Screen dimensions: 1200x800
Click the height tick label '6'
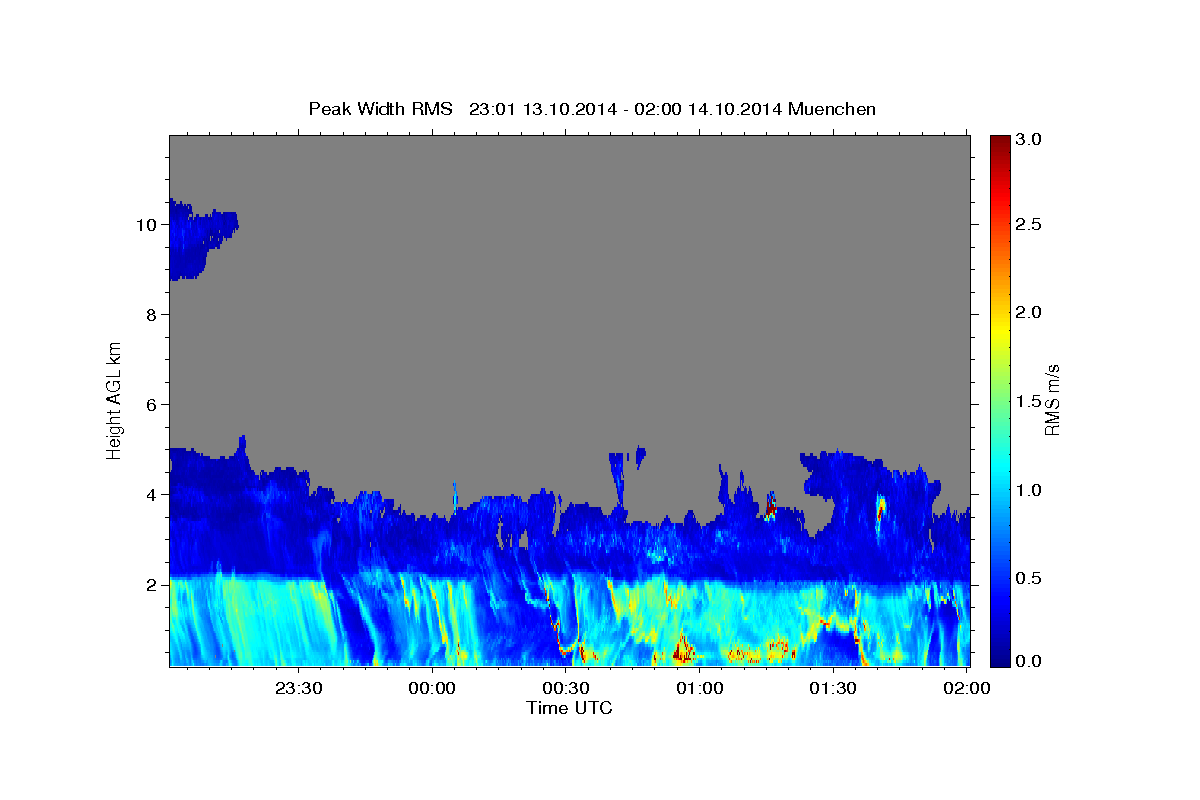(x=151, y=405)
